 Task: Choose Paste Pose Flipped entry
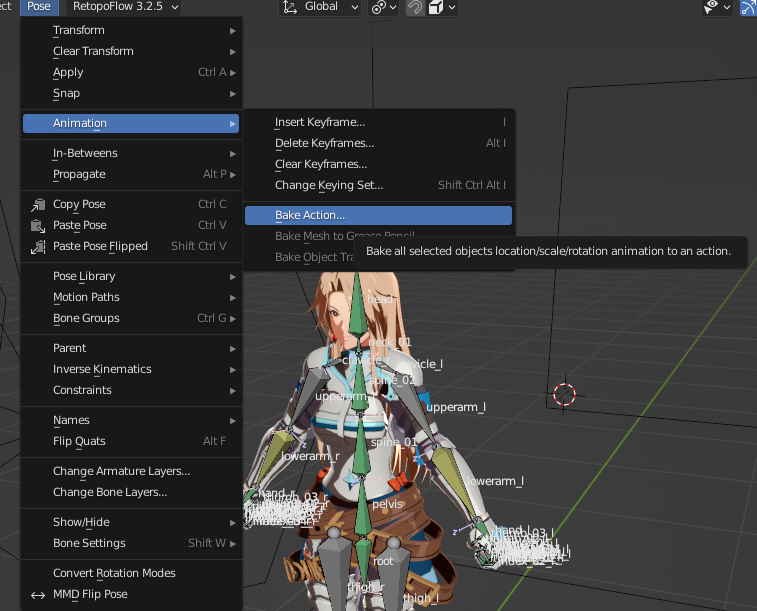[x=131, y=246]
